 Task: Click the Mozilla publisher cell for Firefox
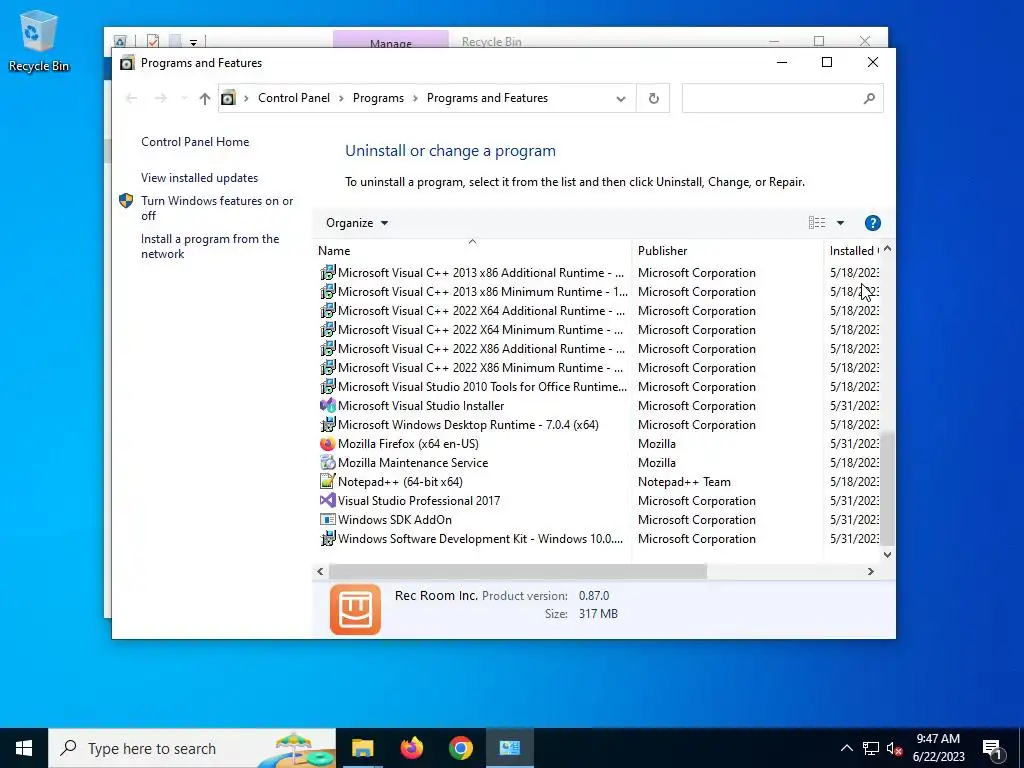point(657,444)
